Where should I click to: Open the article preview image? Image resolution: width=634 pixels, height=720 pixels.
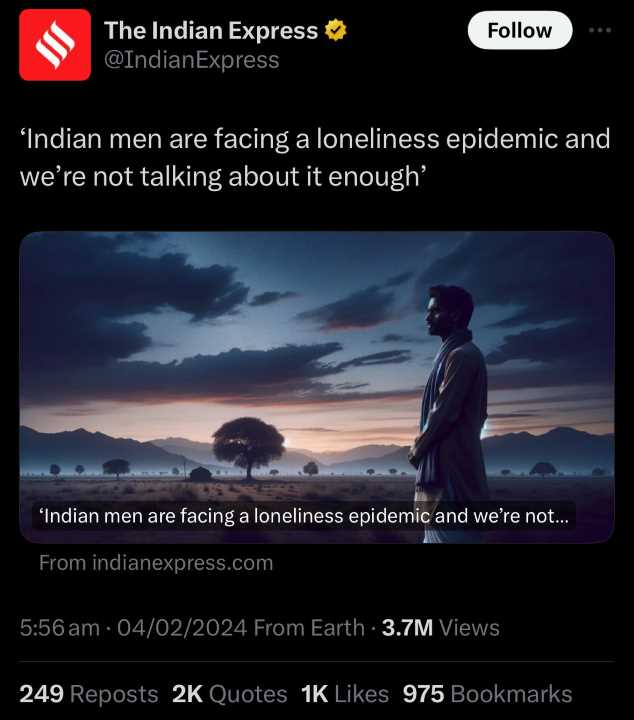pos(317,387)
